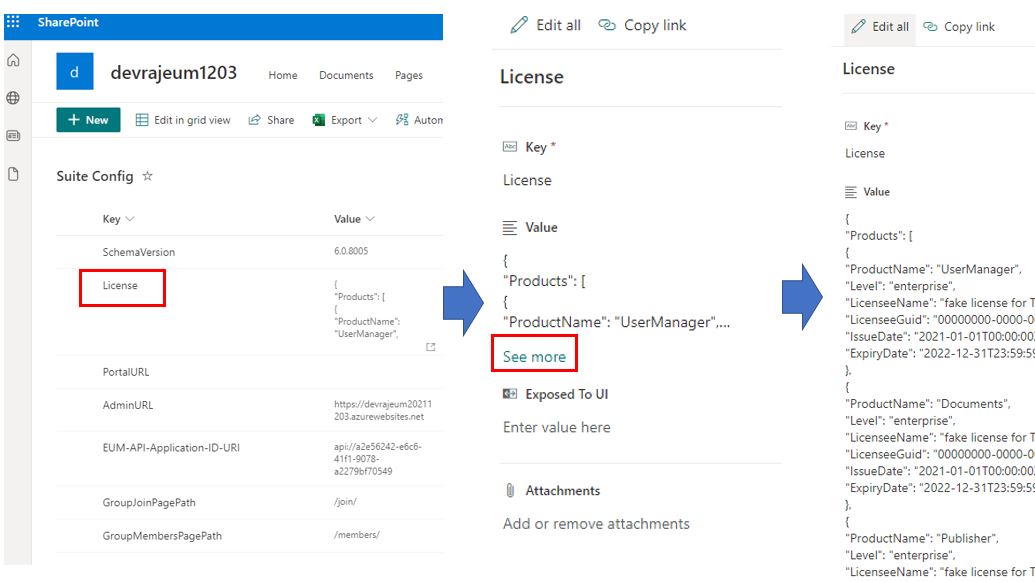Click the Automate flow icon
Screen dimensions: 1035x582
click(x=401, y=120)
